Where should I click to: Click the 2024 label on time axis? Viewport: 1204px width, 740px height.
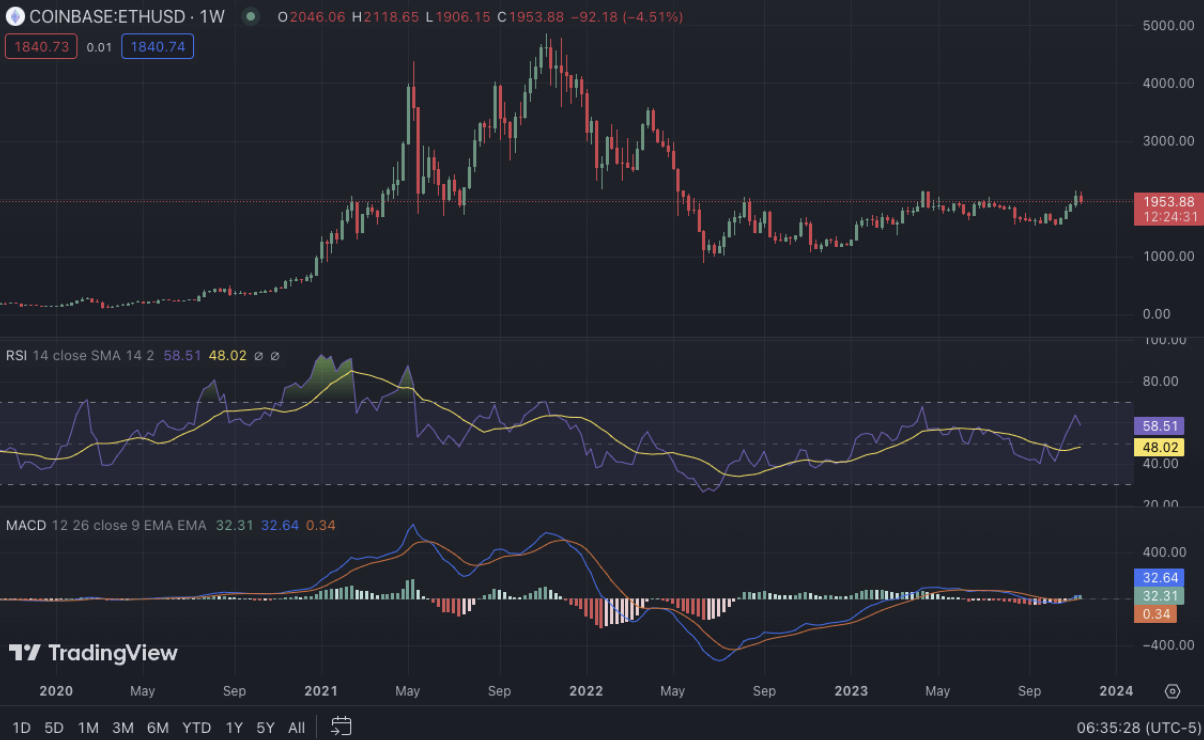click(1116, 691)
